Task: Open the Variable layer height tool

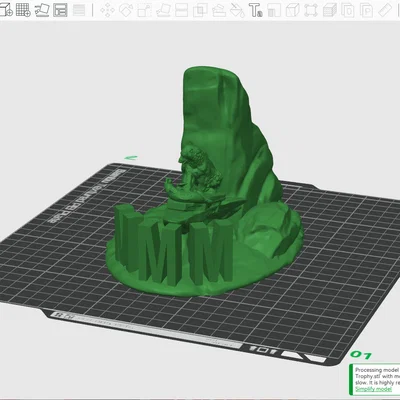Action: pyautogui.click(x=79, y=10)
